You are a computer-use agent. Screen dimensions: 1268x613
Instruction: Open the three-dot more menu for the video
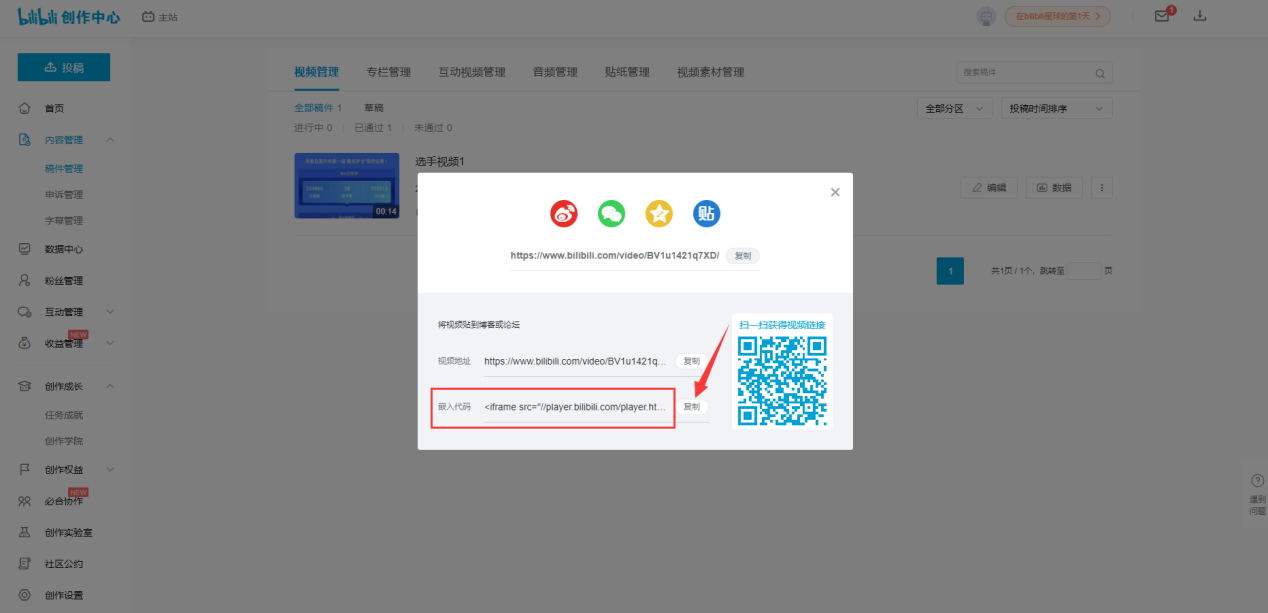tap(1102, 187)
